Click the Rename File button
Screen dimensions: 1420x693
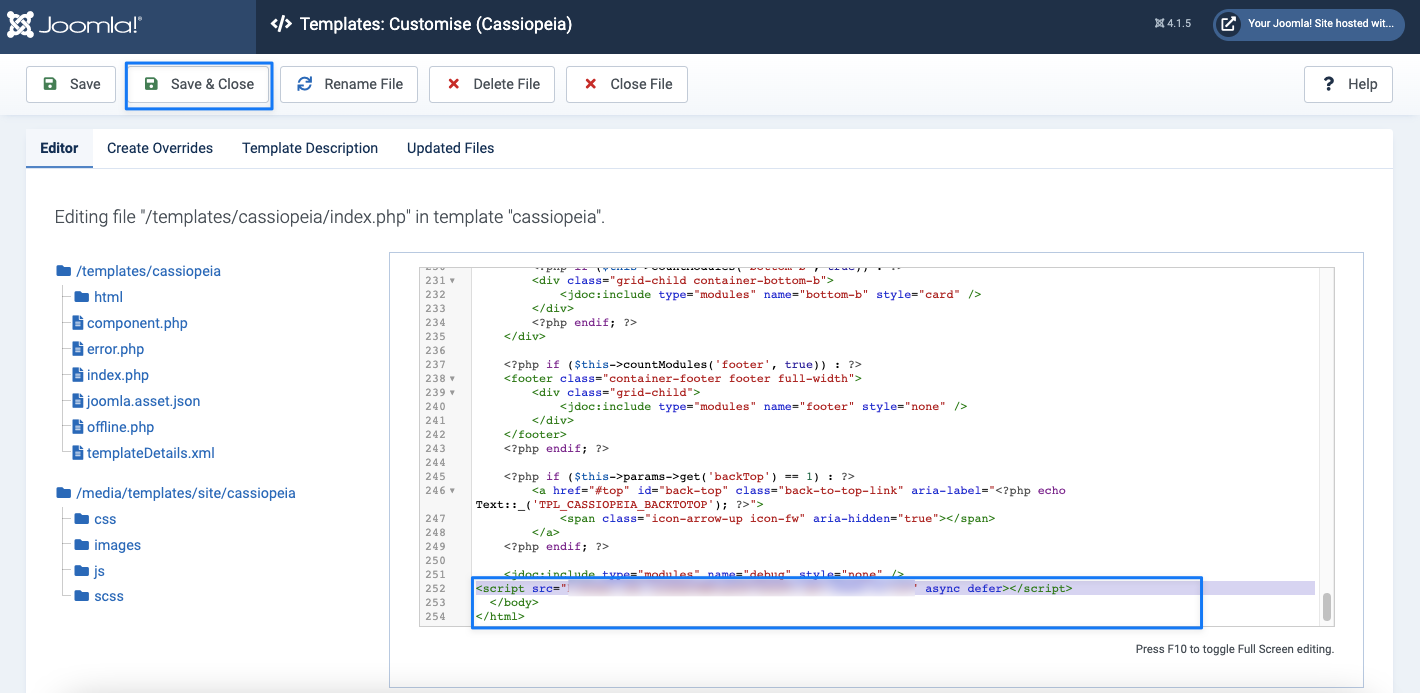[349, 84]
